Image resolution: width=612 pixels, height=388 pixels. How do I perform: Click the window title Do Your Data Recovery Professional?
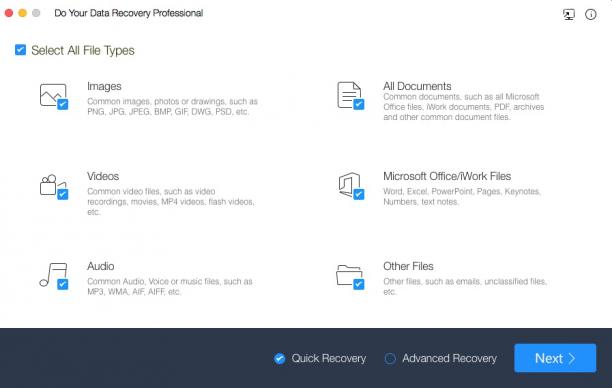tap(128, 13)
